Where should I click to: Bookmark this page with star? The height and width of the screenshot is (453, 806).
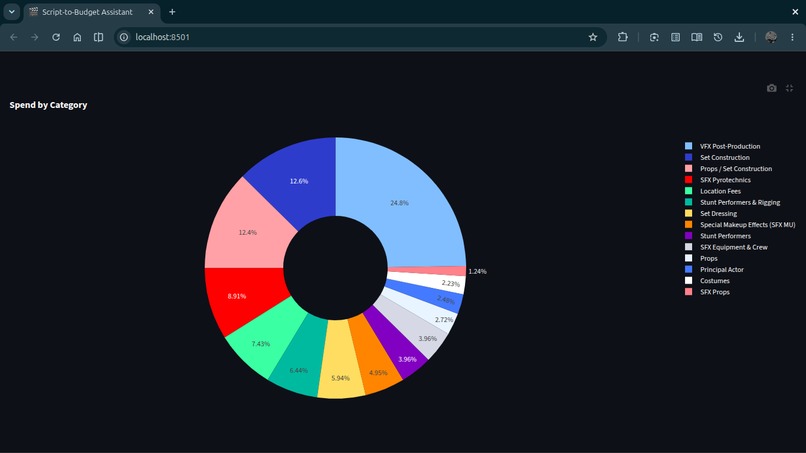593,37
